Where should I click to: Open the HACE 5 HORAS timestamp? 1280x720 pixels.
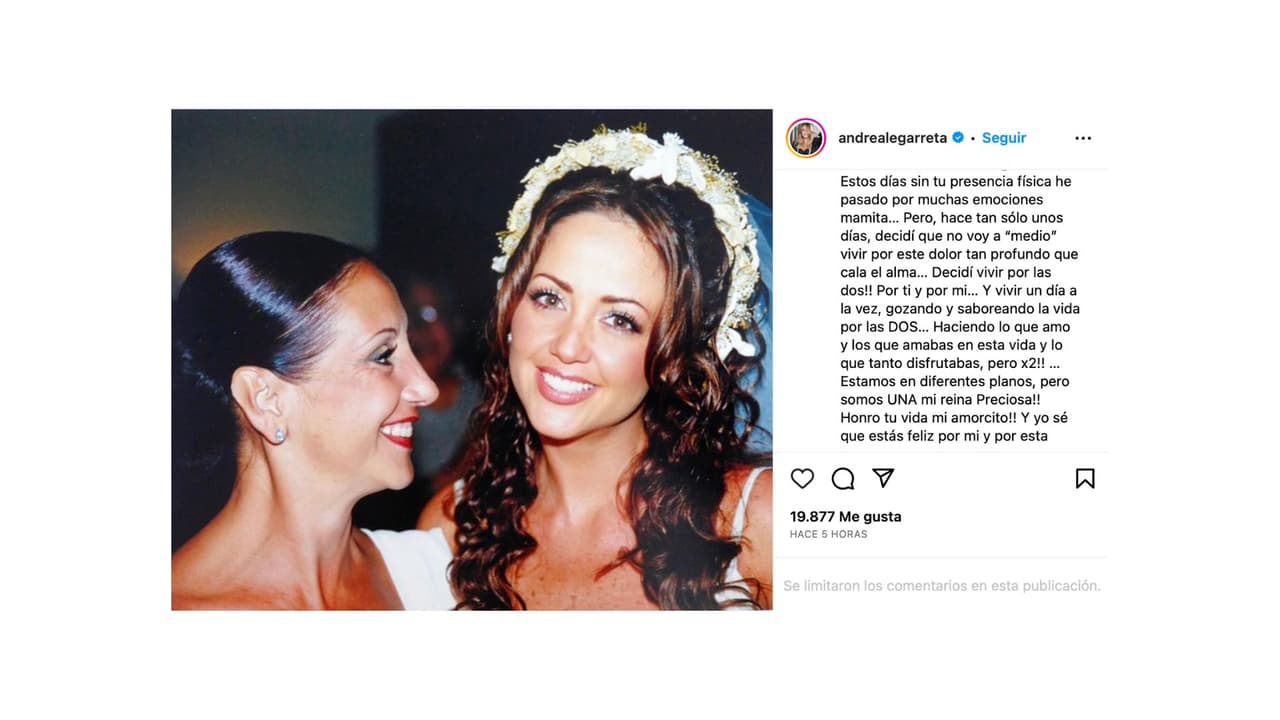[829, 534]
